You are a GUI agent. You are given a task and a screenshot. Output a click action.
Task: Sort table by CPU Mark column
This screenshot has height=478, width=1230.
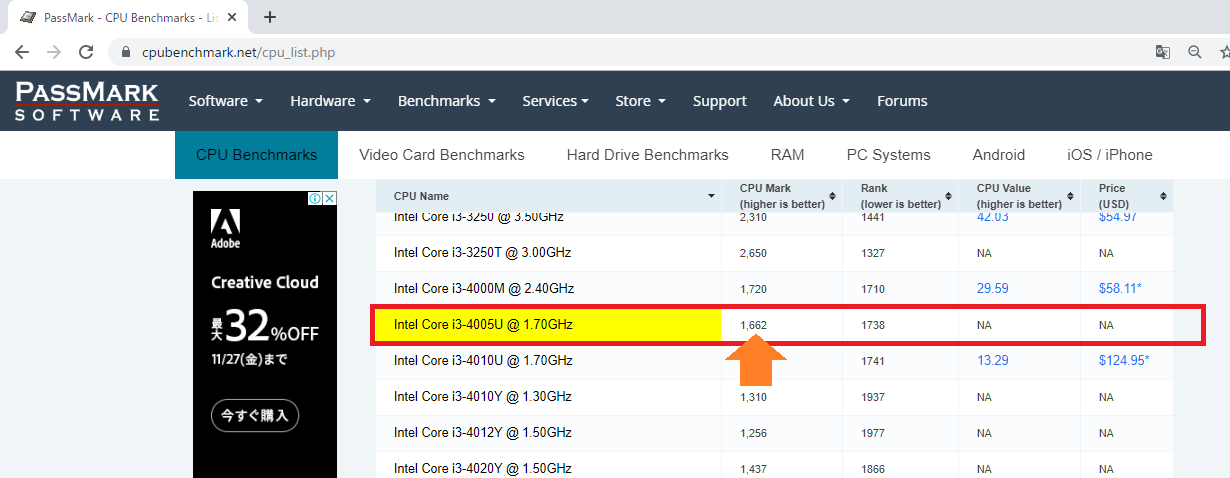782,196
